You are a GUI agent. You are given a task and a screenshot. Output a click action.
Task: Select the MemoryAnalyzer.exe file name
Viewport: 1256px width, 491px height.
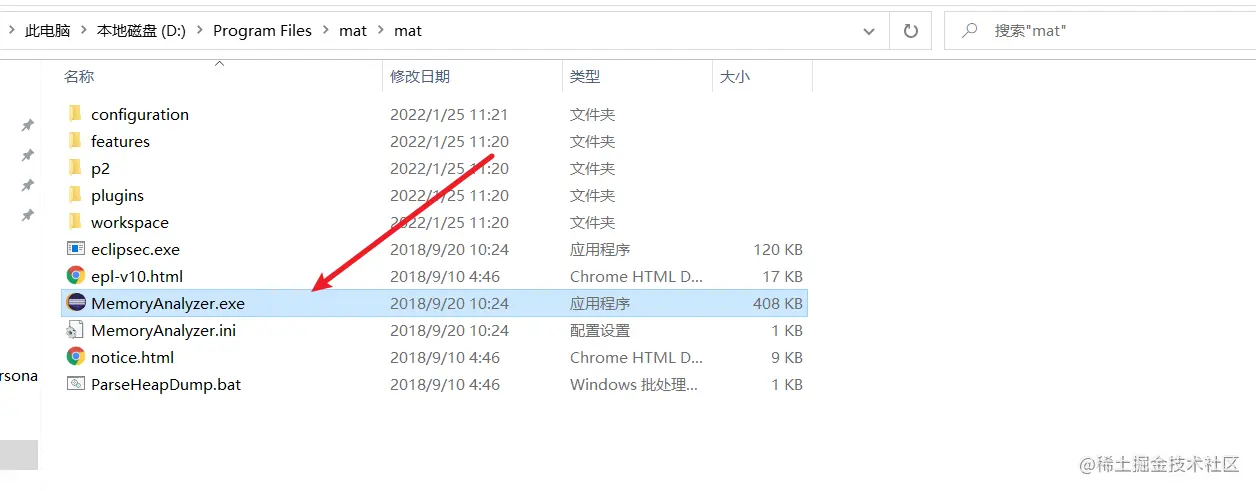tap(168, 303)
